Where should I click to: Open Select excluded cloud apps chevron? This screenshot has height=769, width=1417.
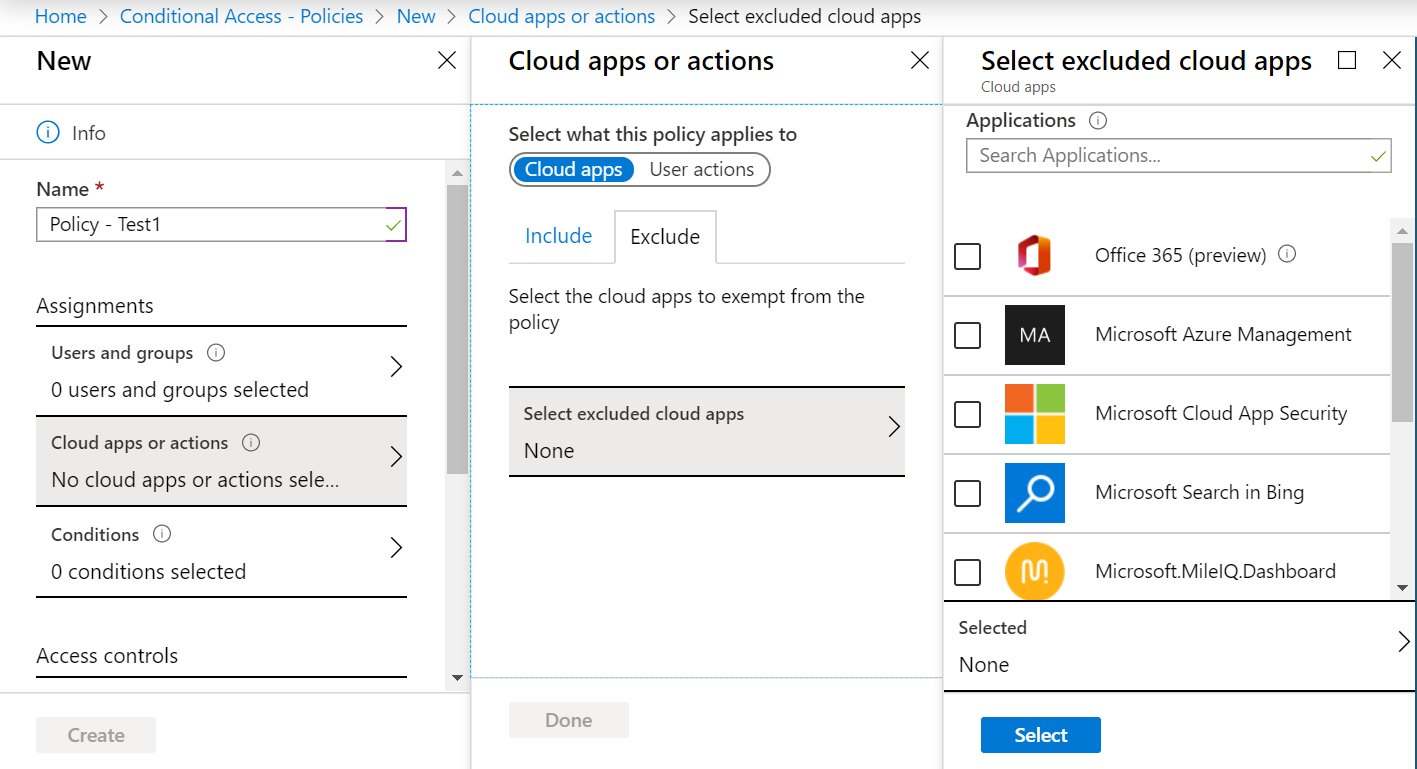coord(894,427)
